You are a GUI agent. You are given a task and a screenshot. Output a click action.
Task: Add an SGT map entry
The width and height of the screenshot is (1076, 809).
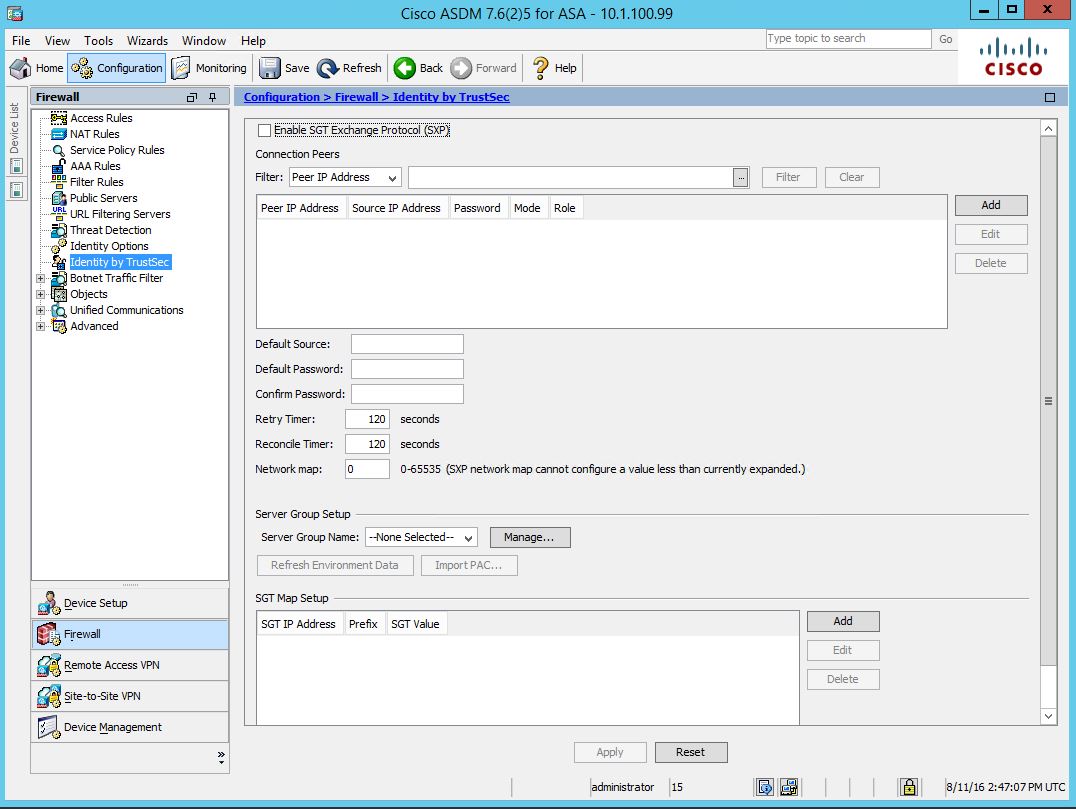coord(843,621)
